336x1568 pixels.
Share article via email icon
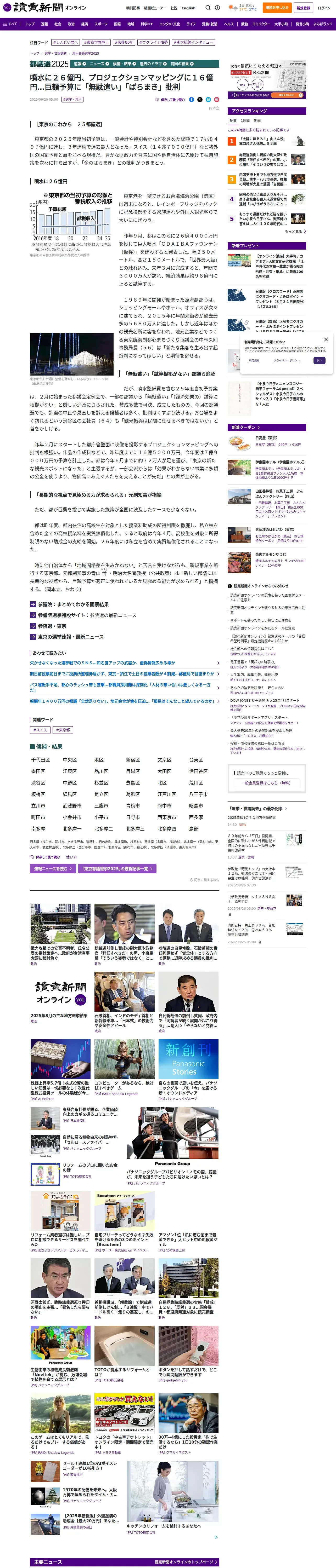point(216,99)
